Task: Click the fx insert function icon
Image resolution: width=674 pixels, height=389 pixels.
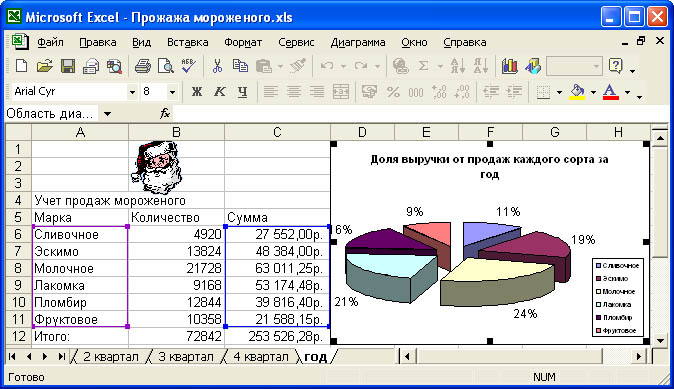Action: pos(165,114)
